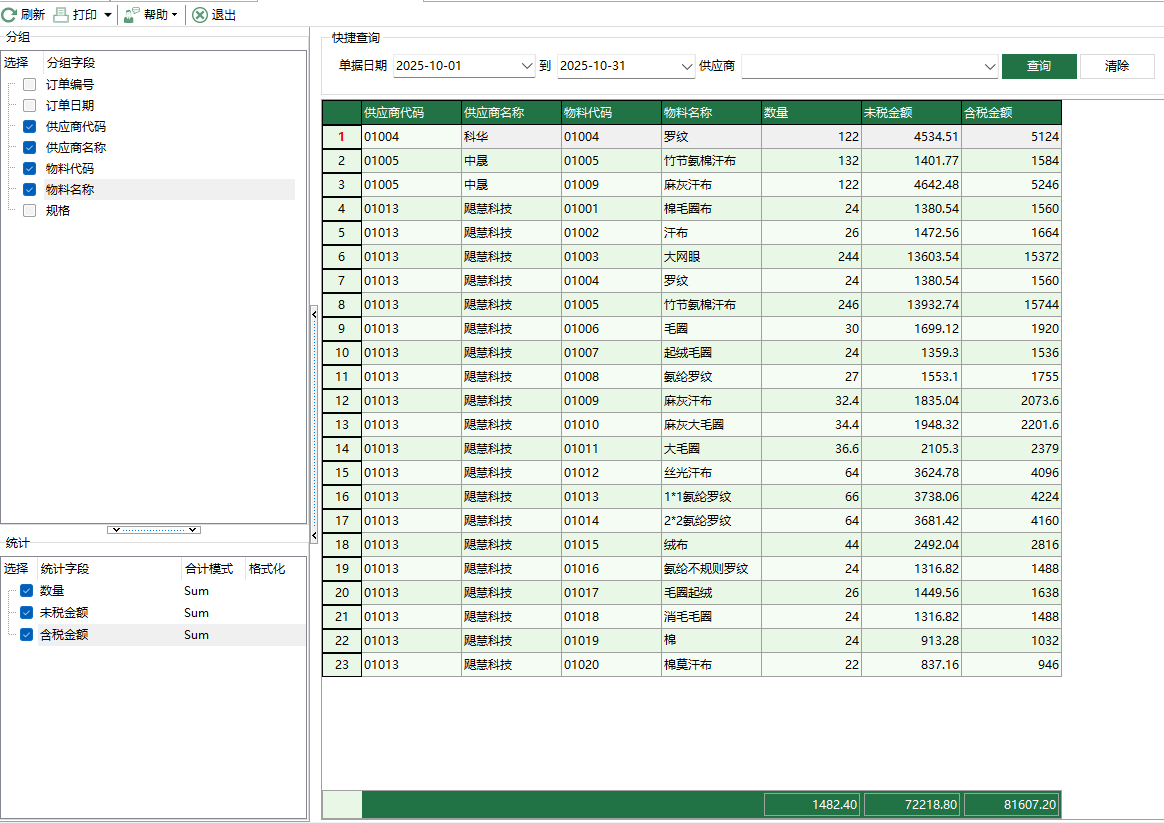Click the 数量 column header
The image size is (1164, 823).
click(x=810, y=113)
